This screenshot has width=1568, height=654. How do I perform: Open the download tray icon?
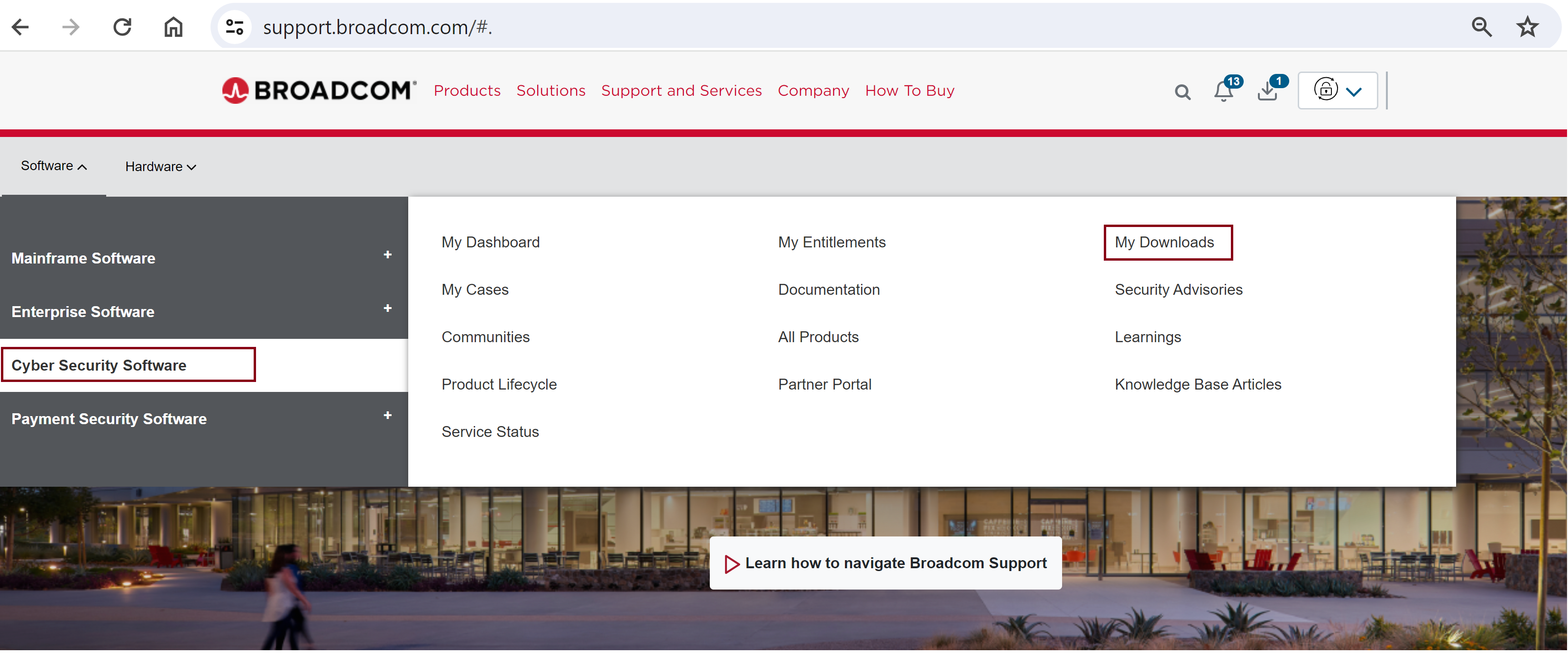point(1267,91)
